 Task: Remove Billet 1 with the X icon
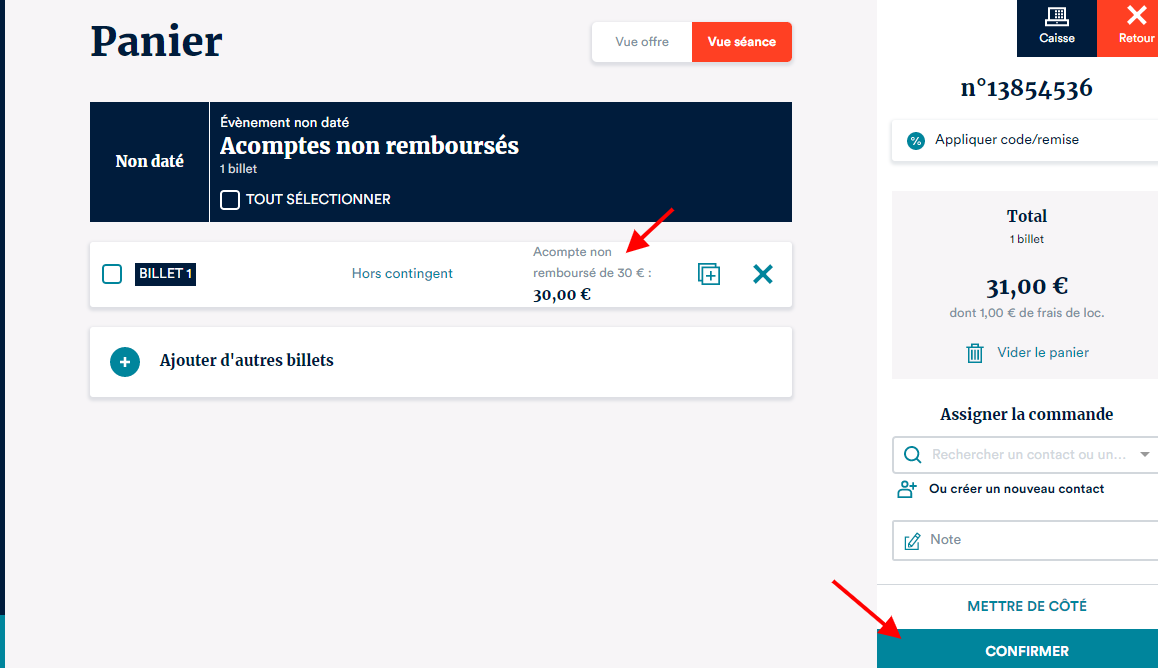762,274
